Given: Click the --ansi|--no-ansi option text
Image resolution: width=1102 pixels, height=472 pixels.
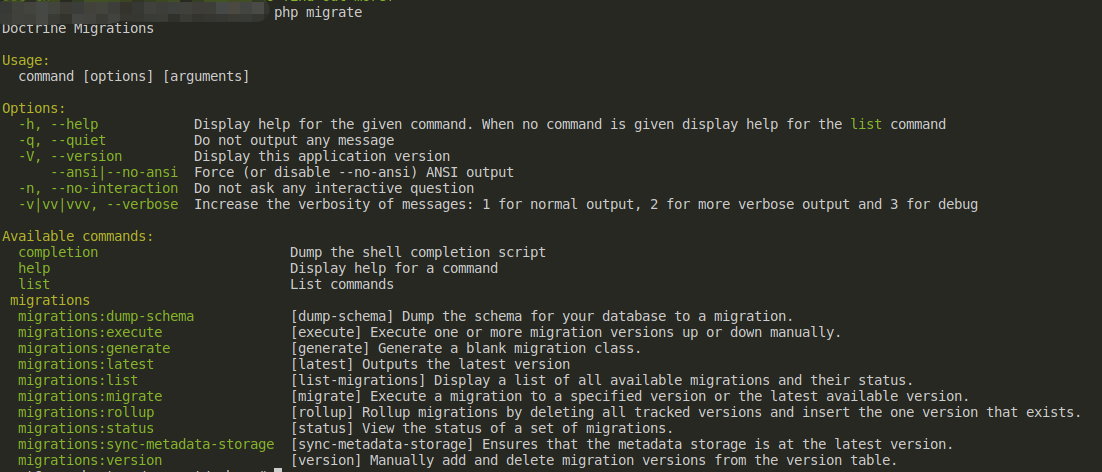Looking at the screenshot, I should [114, 172].
